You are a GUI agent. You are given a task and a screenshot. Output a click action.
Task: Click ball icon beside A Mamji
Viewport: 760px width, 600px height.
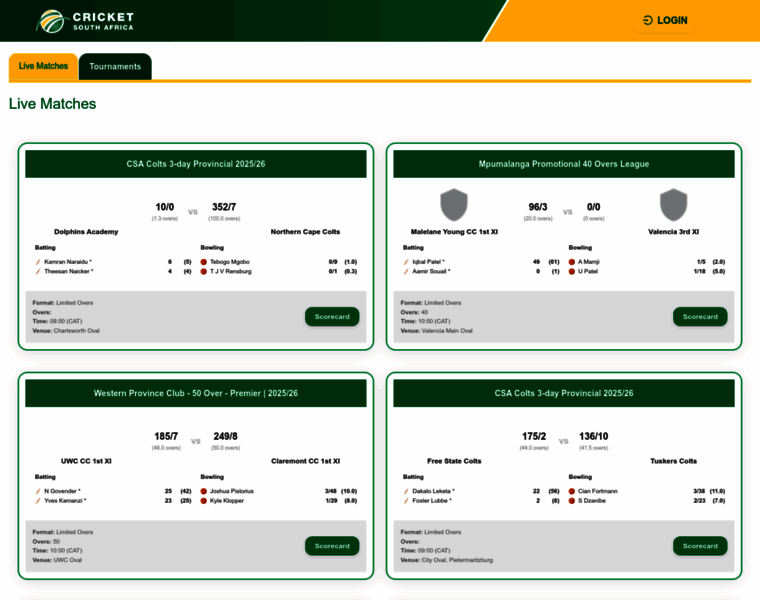point(571,262)
